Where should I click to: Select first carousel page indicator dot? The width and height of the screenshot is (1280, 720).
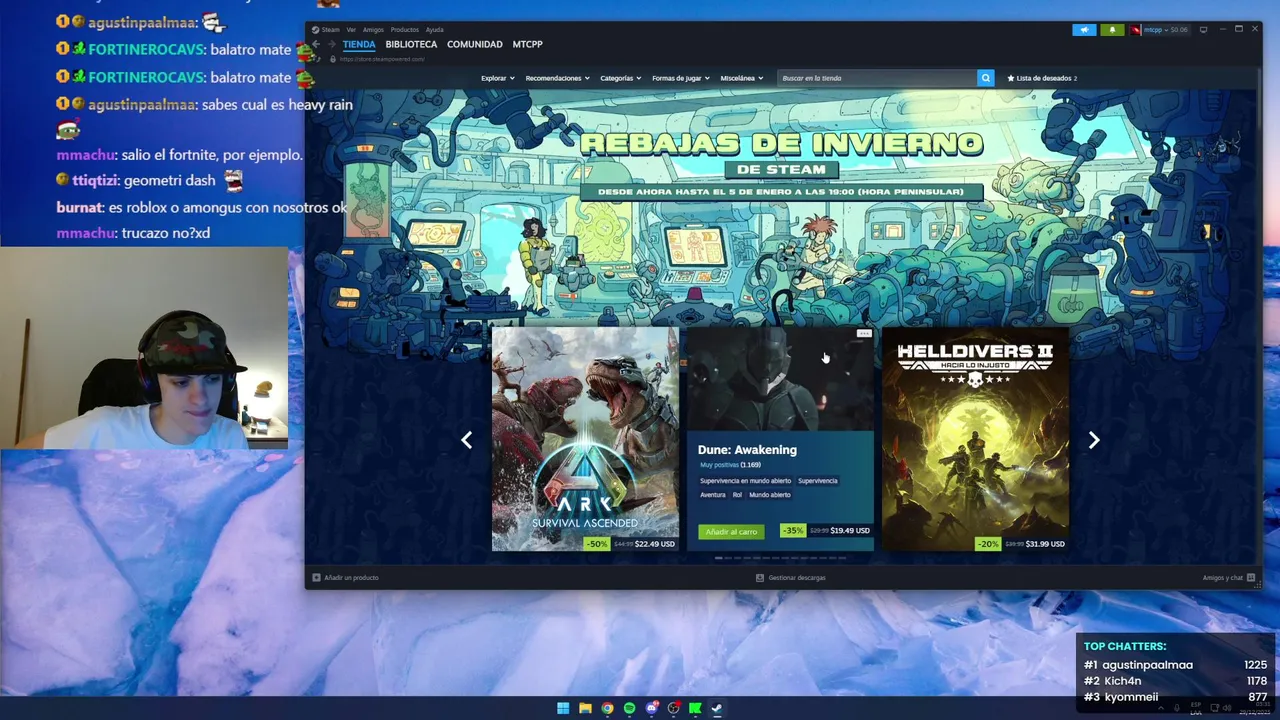tap(719, 558)
